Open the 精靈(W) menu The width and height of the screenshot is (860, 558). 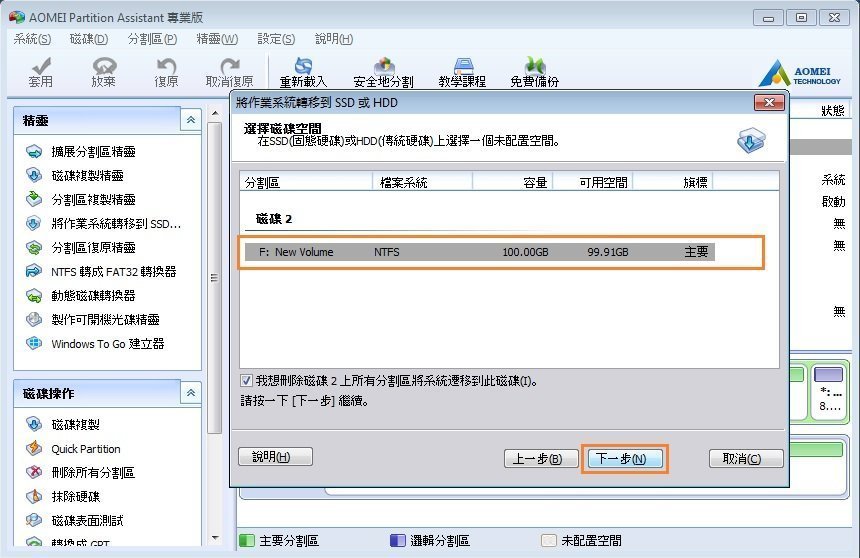click(217, 39)
